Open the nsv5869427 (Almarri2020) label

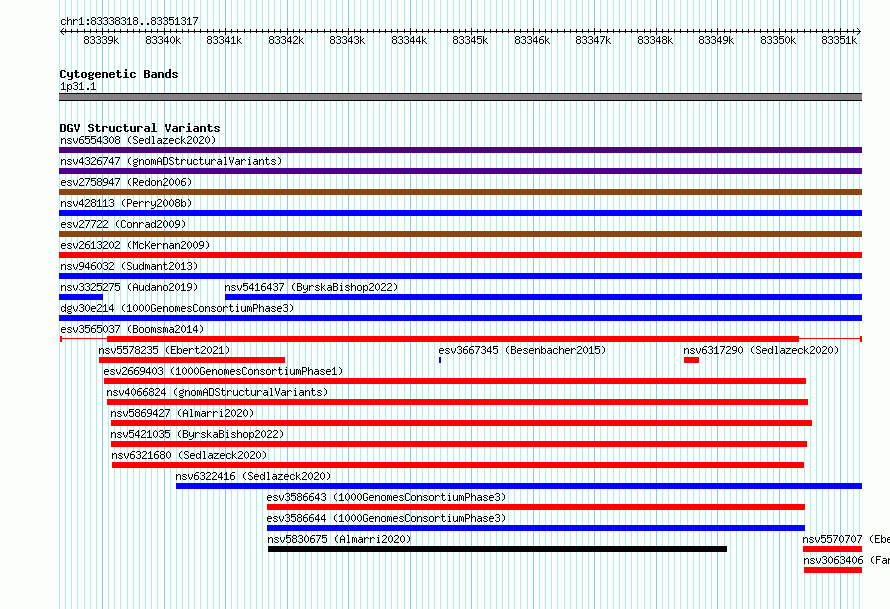click(182, 413)
